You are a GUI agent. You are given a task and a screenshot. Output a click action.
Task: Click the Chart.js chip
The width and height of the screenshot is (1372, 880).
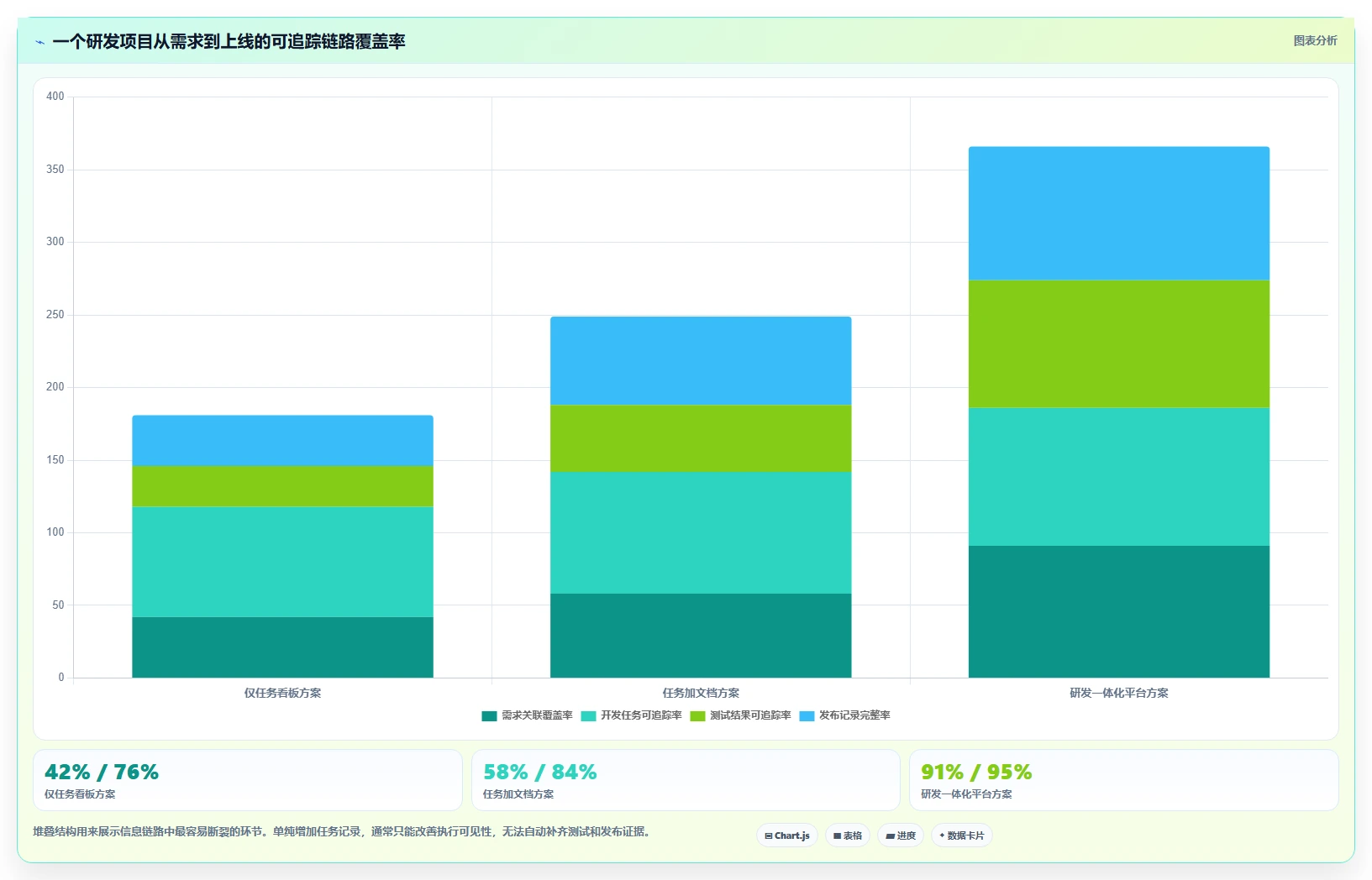click(x=787, y=835)
